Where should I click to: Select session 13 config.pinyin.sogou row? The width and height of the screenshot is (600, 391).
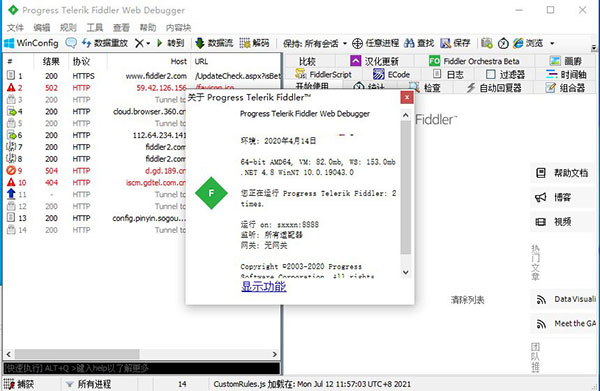tap(96, 218)
